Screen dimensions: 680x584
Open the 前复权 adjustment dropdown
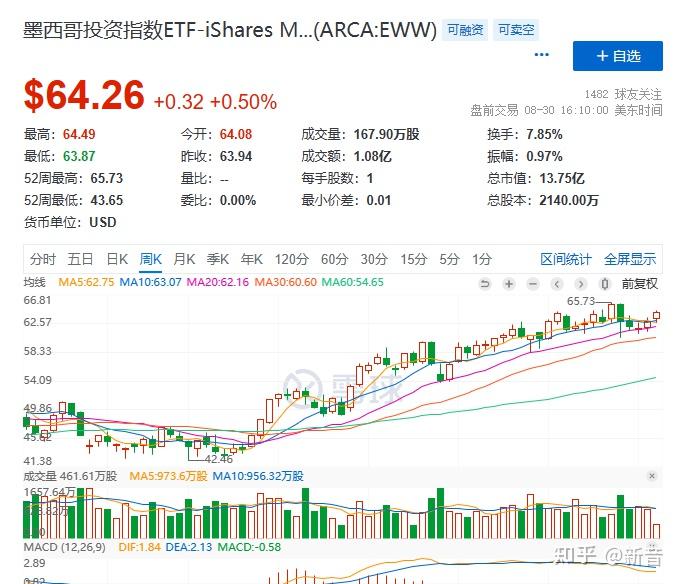pyautogui.click(x=640, y=284)
